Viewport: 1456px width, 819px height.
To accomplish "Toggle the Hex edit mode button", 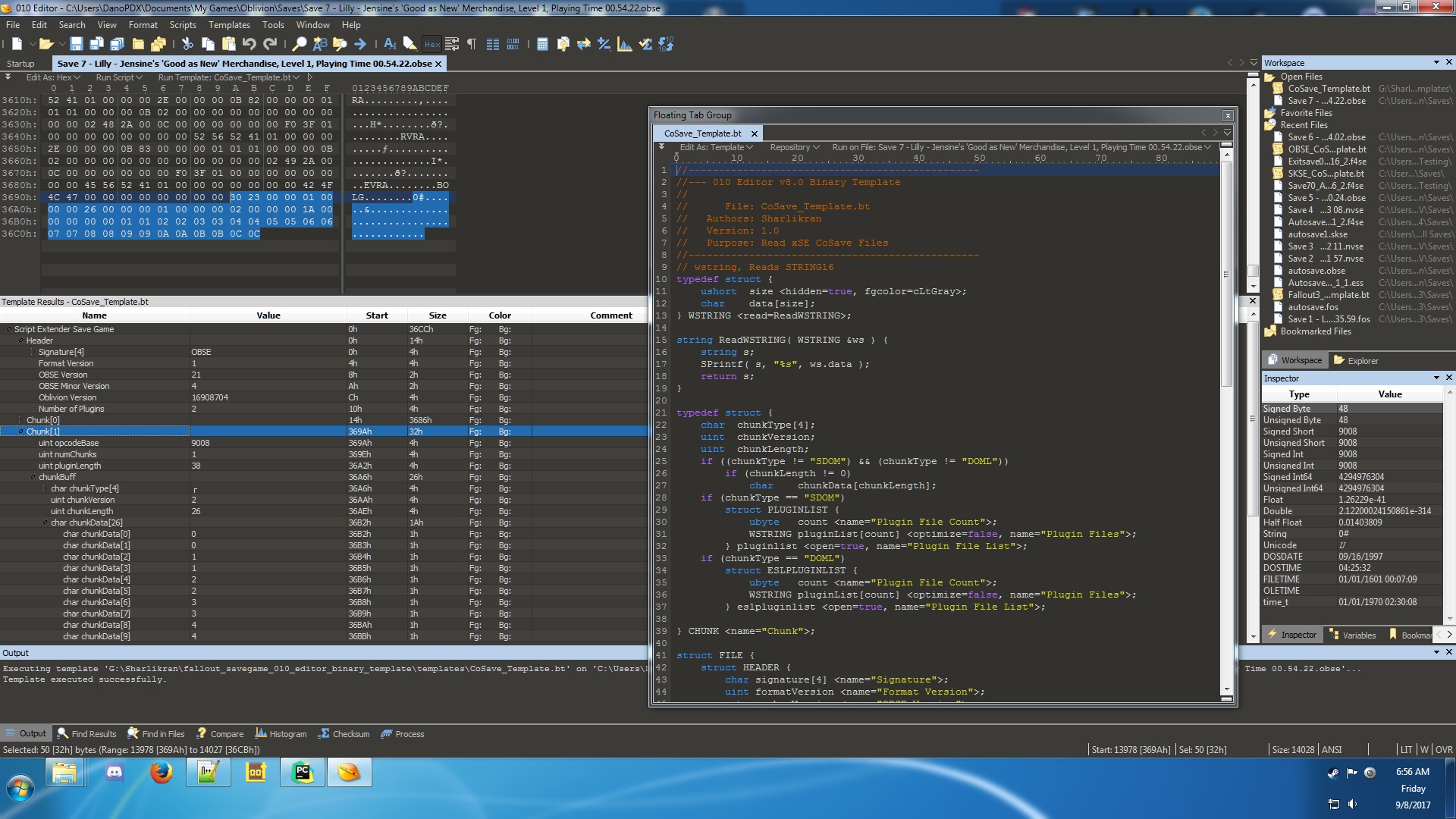I will click(432, 44).
